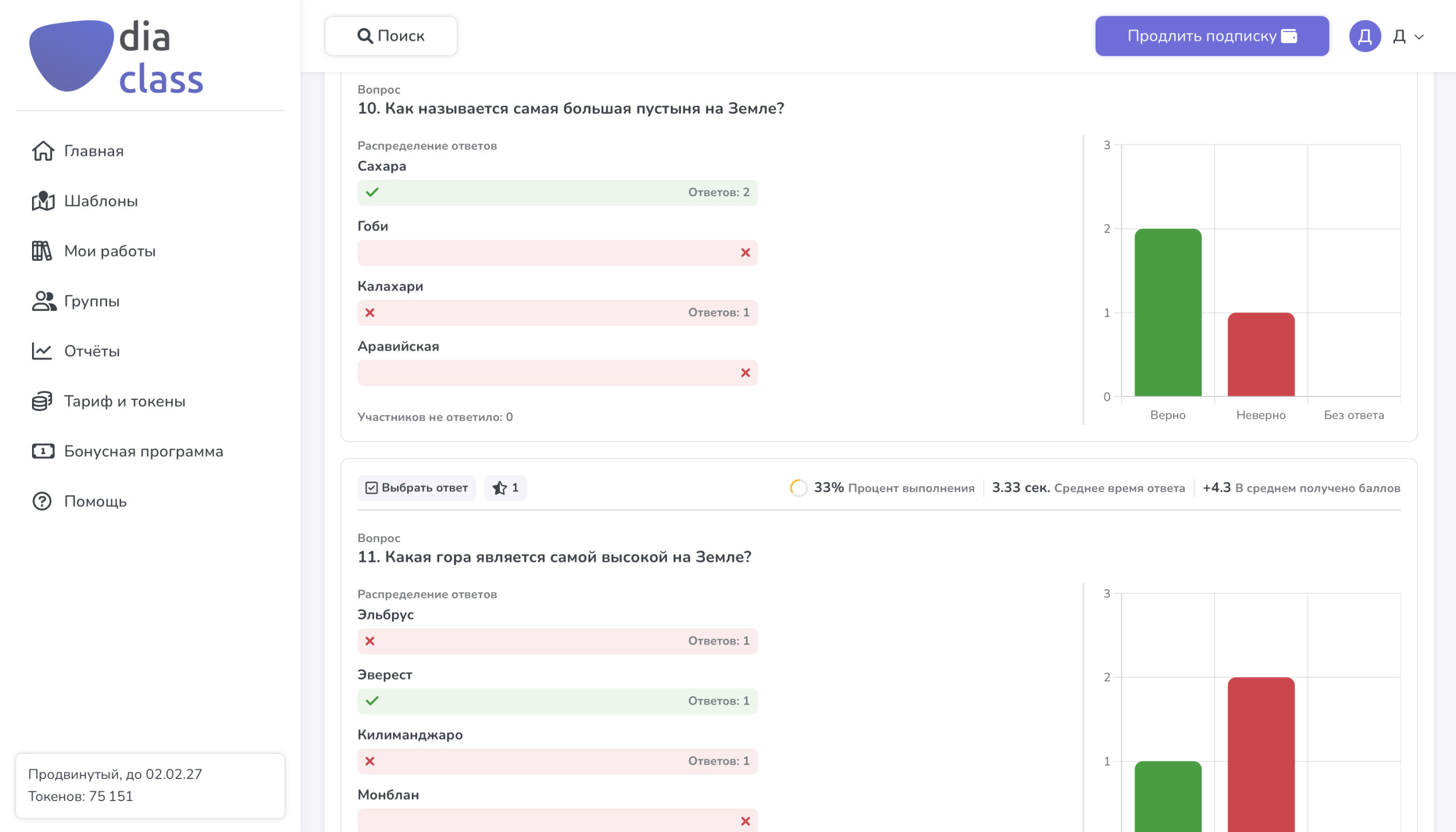Expand the user account dropdown chevron
1456x832 pixels.
coord(1419,37)
